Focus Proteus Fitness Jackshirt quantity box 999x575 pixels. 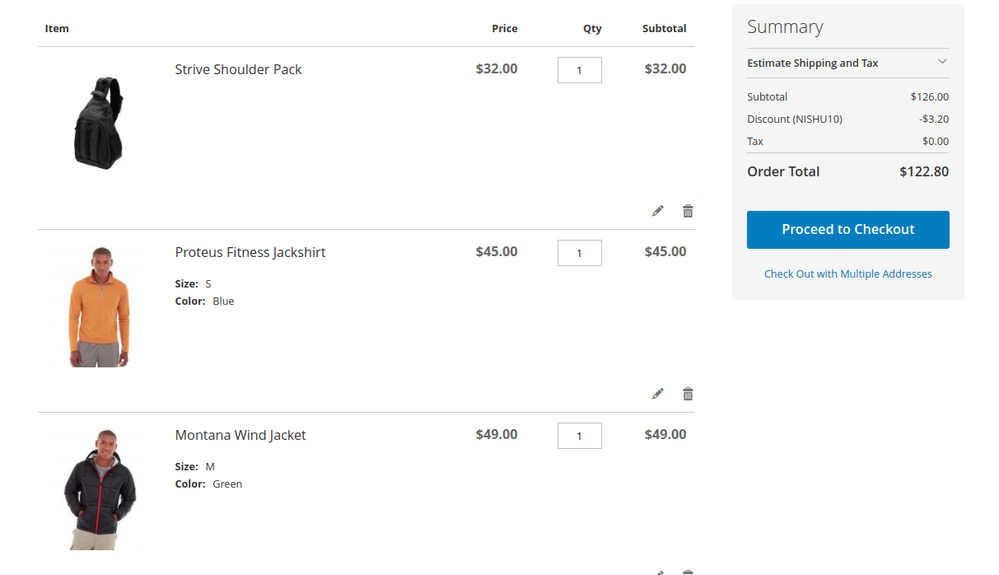(579, 253)
